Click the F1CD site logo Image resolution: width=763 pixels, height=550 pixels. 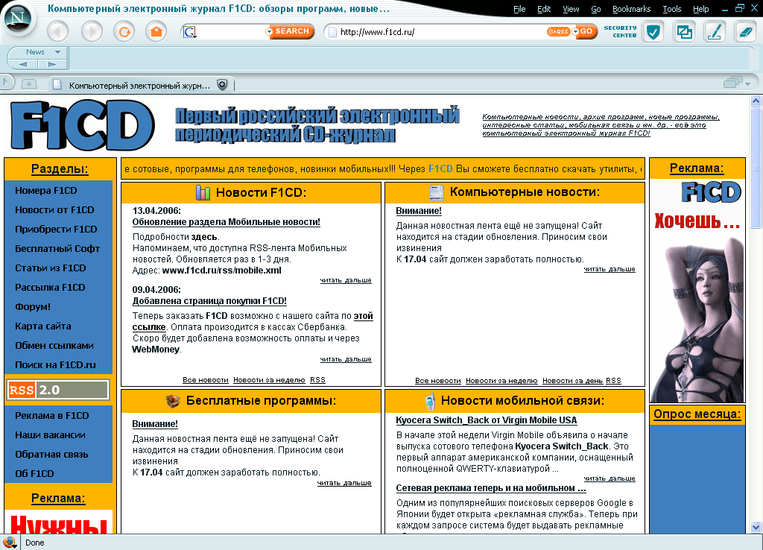point(83,126)
